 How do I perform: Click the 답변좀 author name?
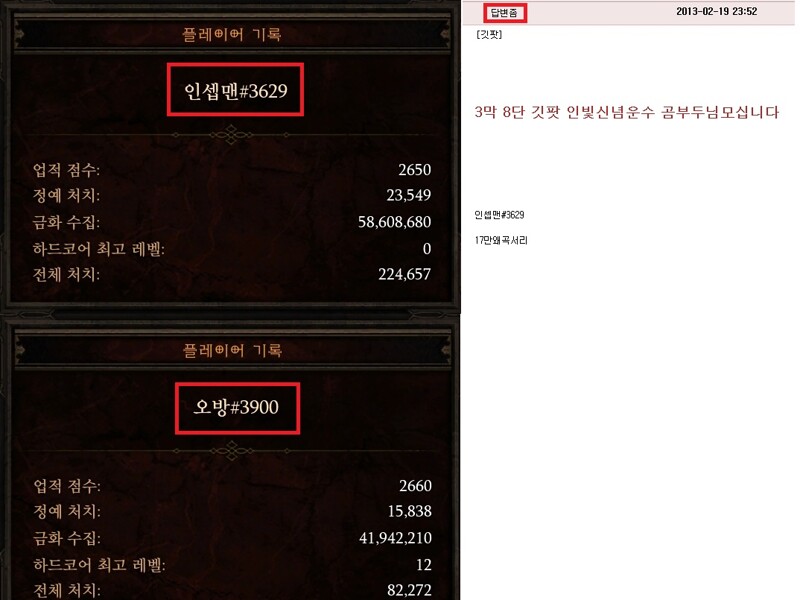pos(505,13)
